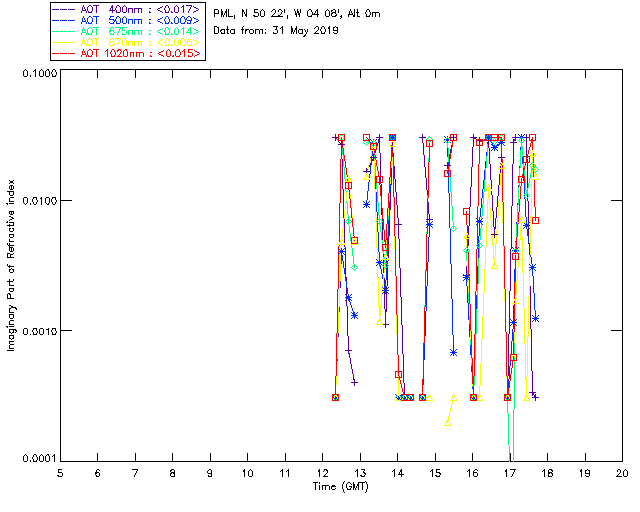Screen dimensions: 640x512
Task: Click the 12 tick on time axis
Action: point(322,472)
